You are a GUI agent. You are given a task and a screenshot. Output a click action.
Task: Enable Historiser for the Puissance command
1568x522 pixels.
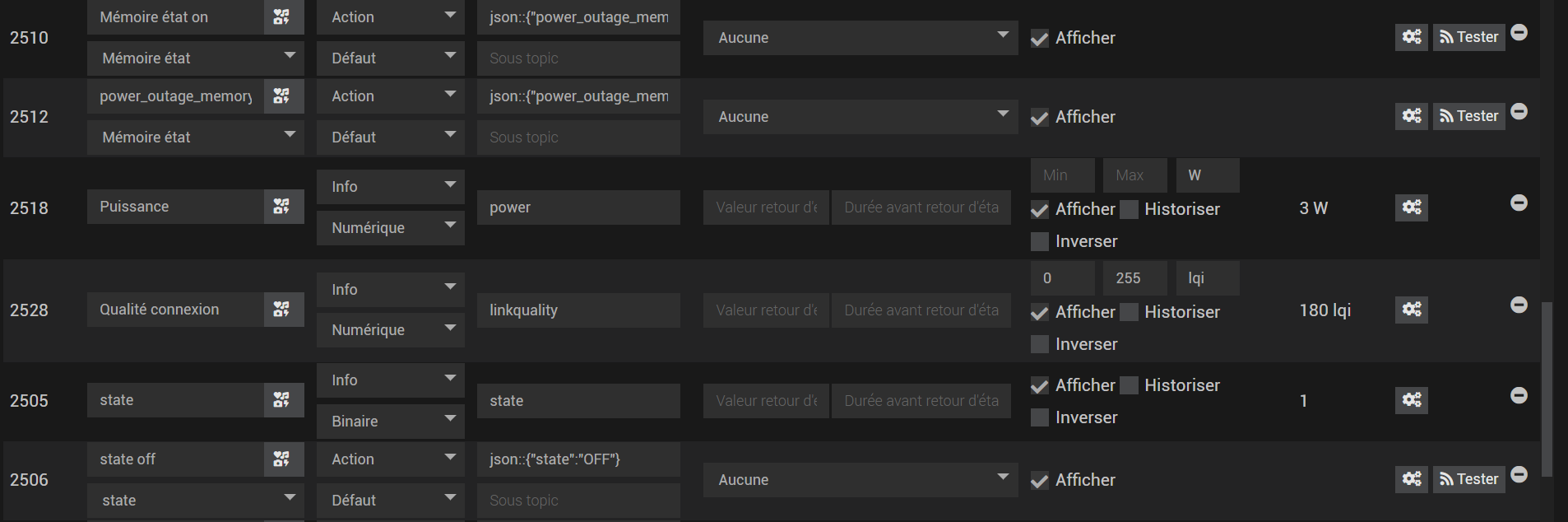1130,210
